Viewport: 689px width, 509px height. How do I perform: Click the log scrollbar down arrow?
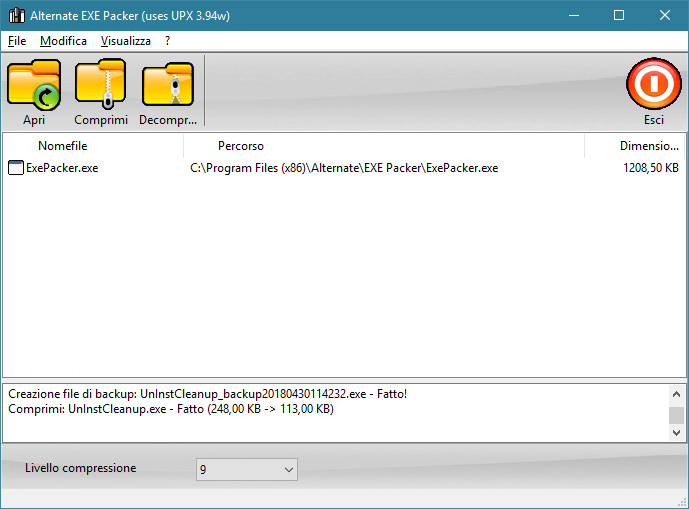point(677,432)
